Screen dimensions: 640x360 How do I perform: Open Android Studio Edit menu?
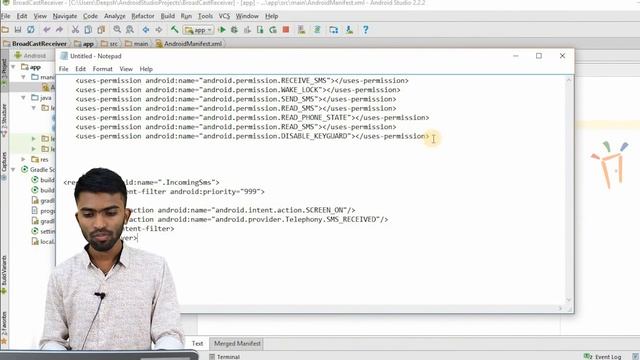coord(22,16)
